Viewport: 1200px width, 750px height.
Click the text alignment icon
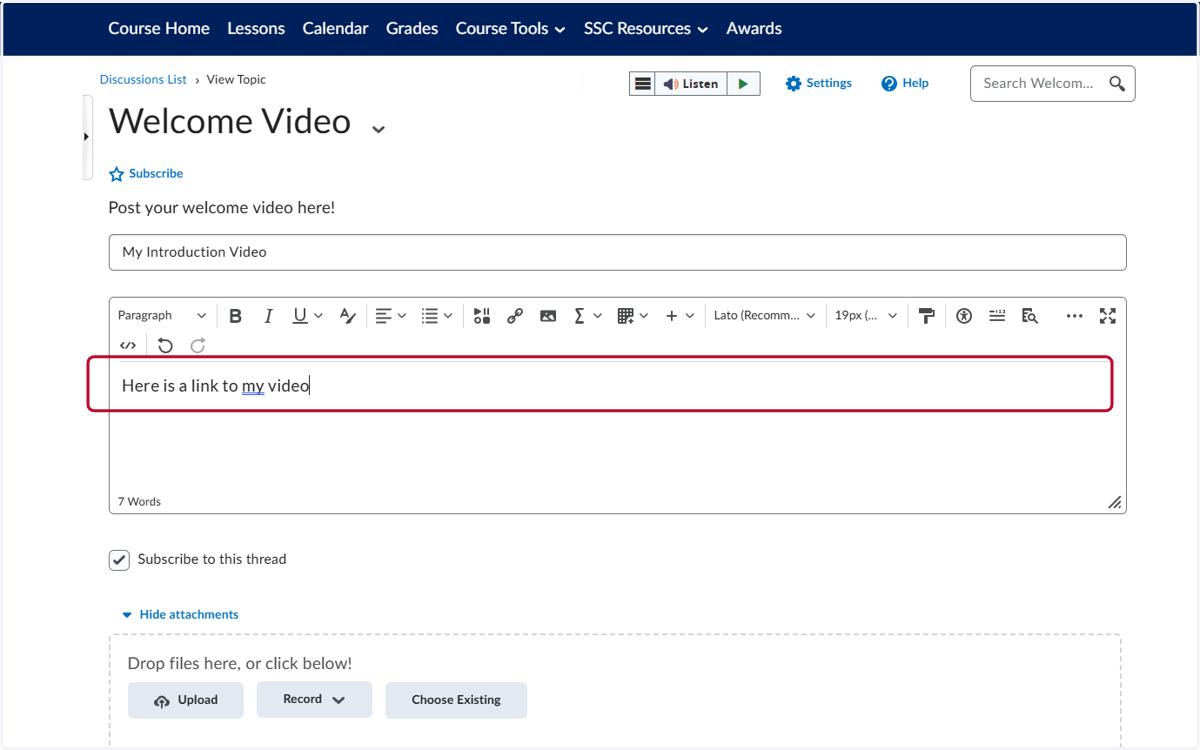[383, 316]
